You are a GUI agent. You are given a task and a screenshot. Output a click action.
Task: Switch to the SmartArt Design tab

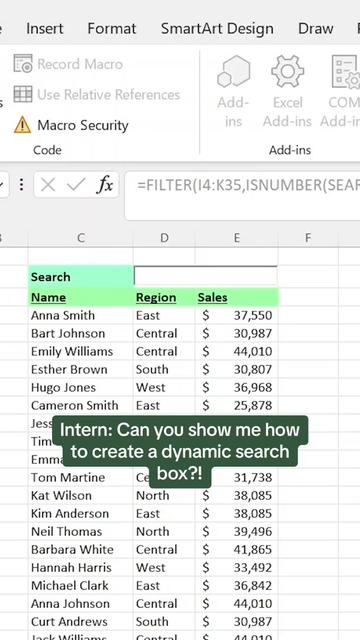(217, 29)
